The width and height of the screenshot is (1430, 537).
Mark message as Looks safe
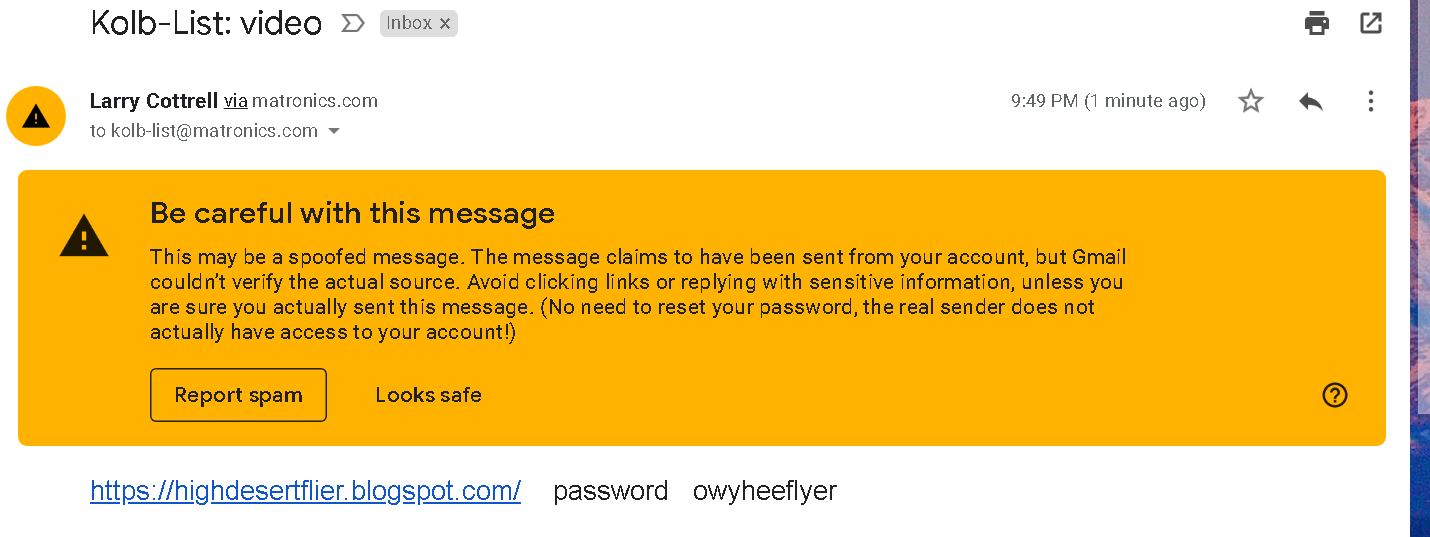click(x=428, y=395)
